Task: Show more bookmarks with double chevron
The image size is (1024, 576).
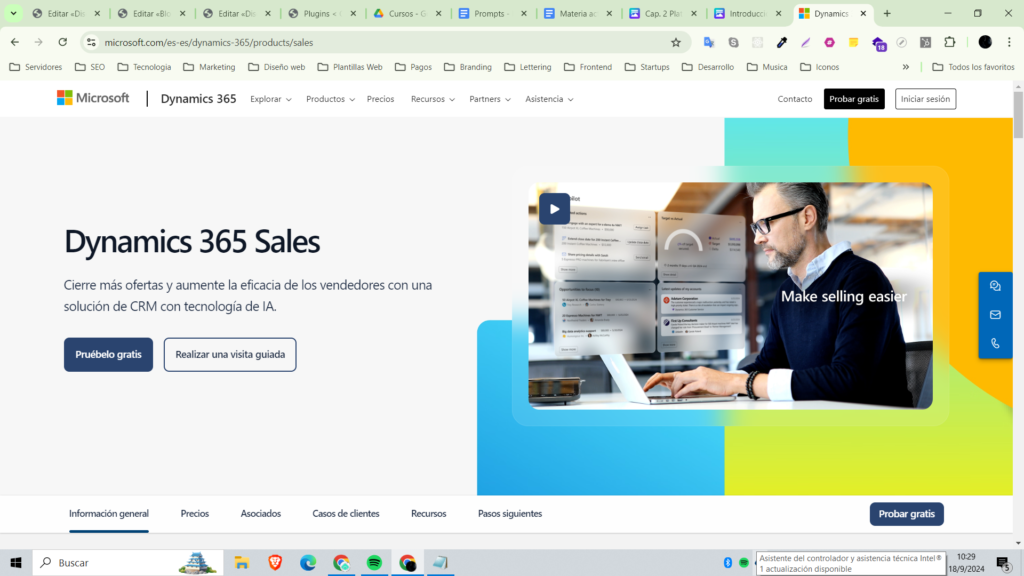Action: (x=906, y=67)
